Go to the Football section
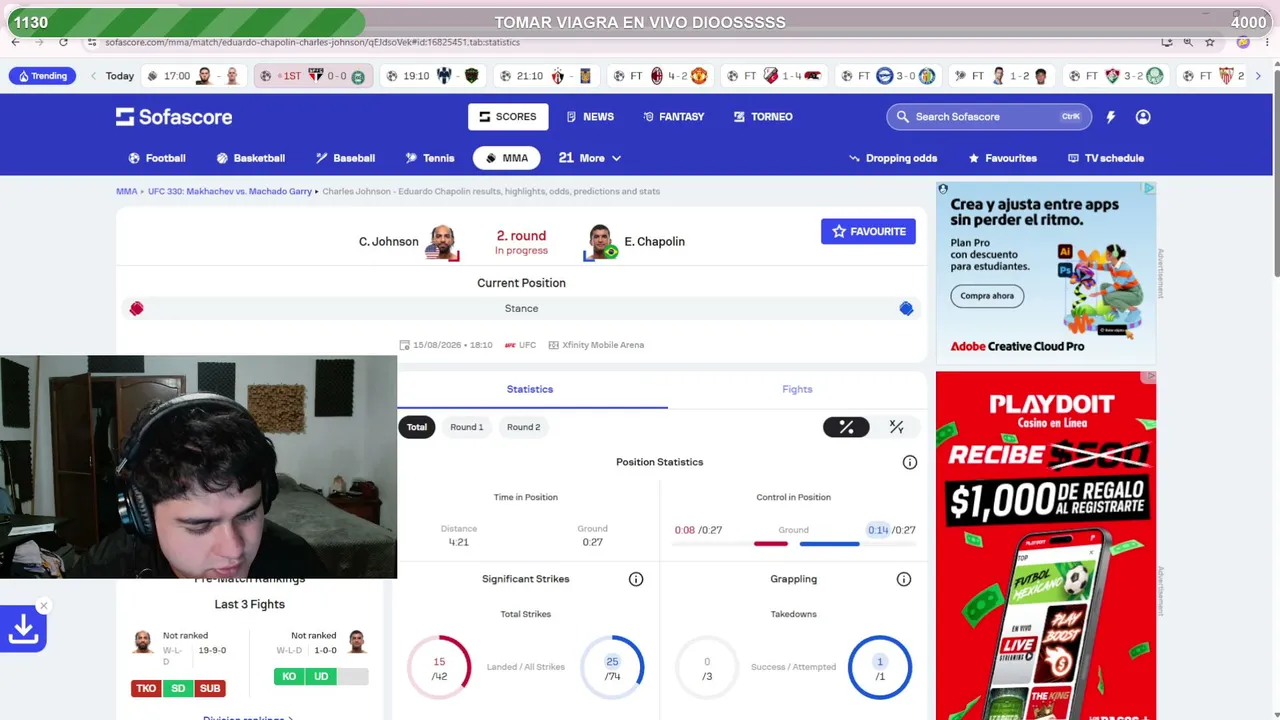The width and height of the screenshot is (1280, 720). (x=157, y=158)
